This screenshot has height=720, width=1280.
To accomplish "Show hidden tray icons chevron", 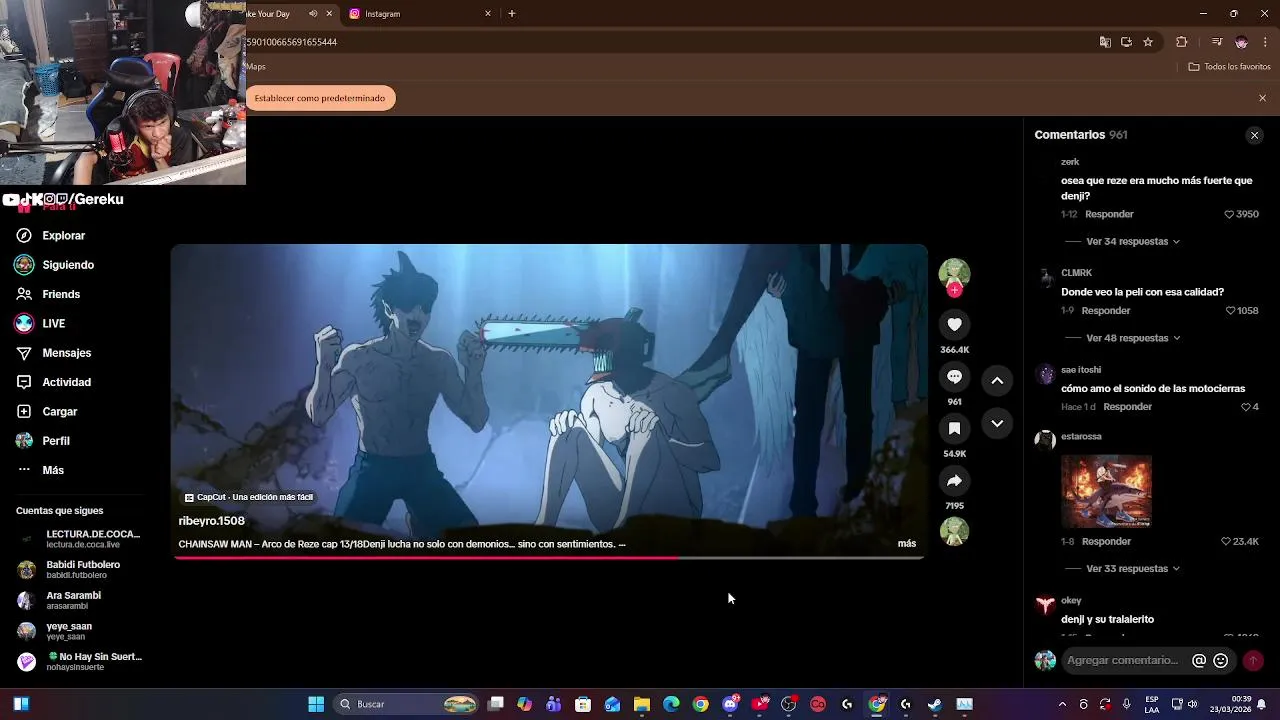I will [1062, 704].
